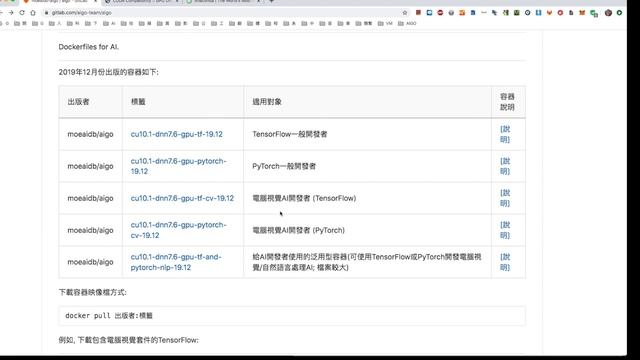Click the forward navigation arrow
This screenshot has height=360, width=640.
[x=11, y=13]
